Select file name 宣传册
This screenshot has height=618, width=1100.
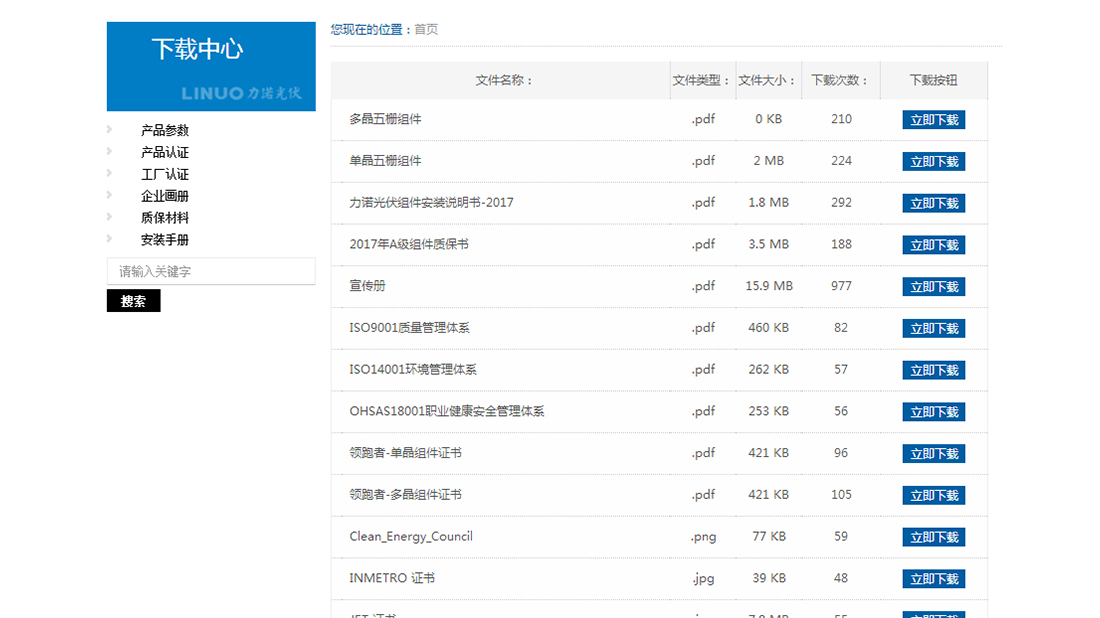368,286
